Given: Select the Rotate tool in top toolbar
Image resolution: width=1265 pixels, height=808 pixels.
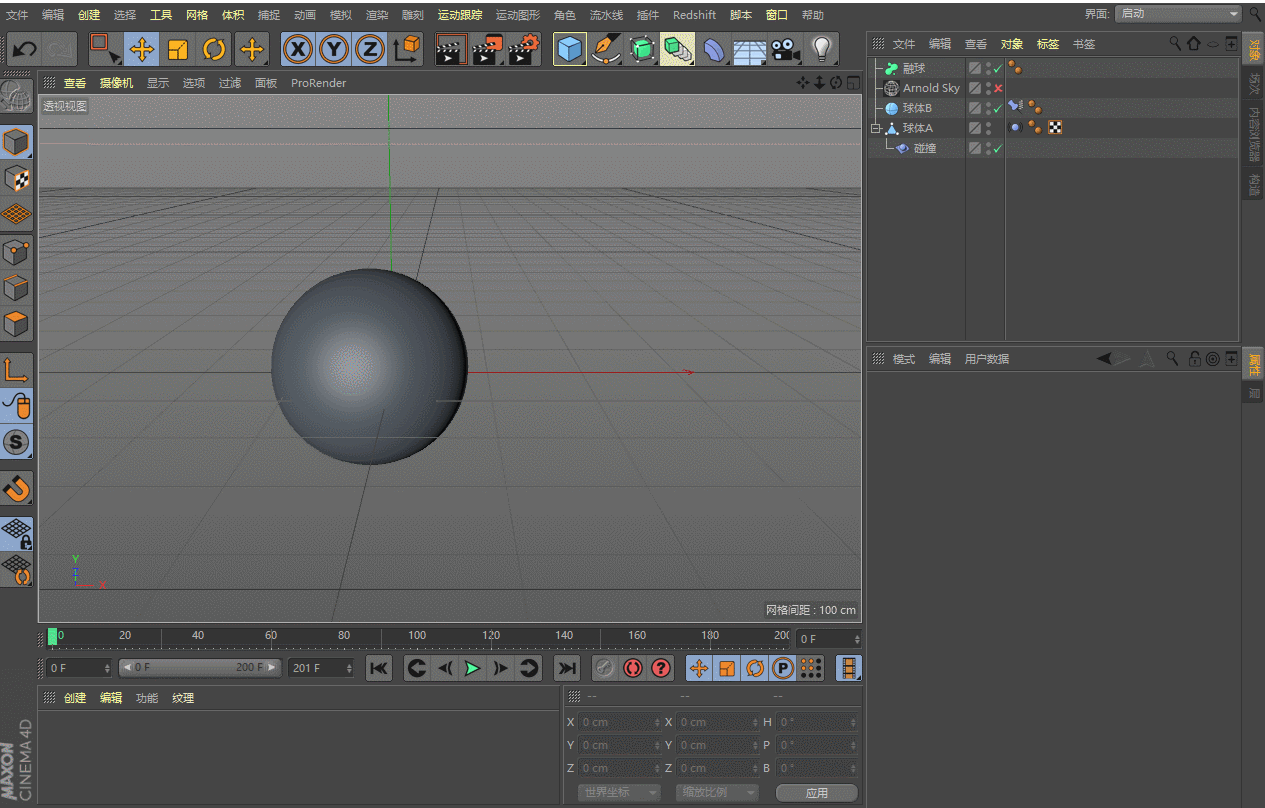Looking at the screenshot, I should pos(214,49).
